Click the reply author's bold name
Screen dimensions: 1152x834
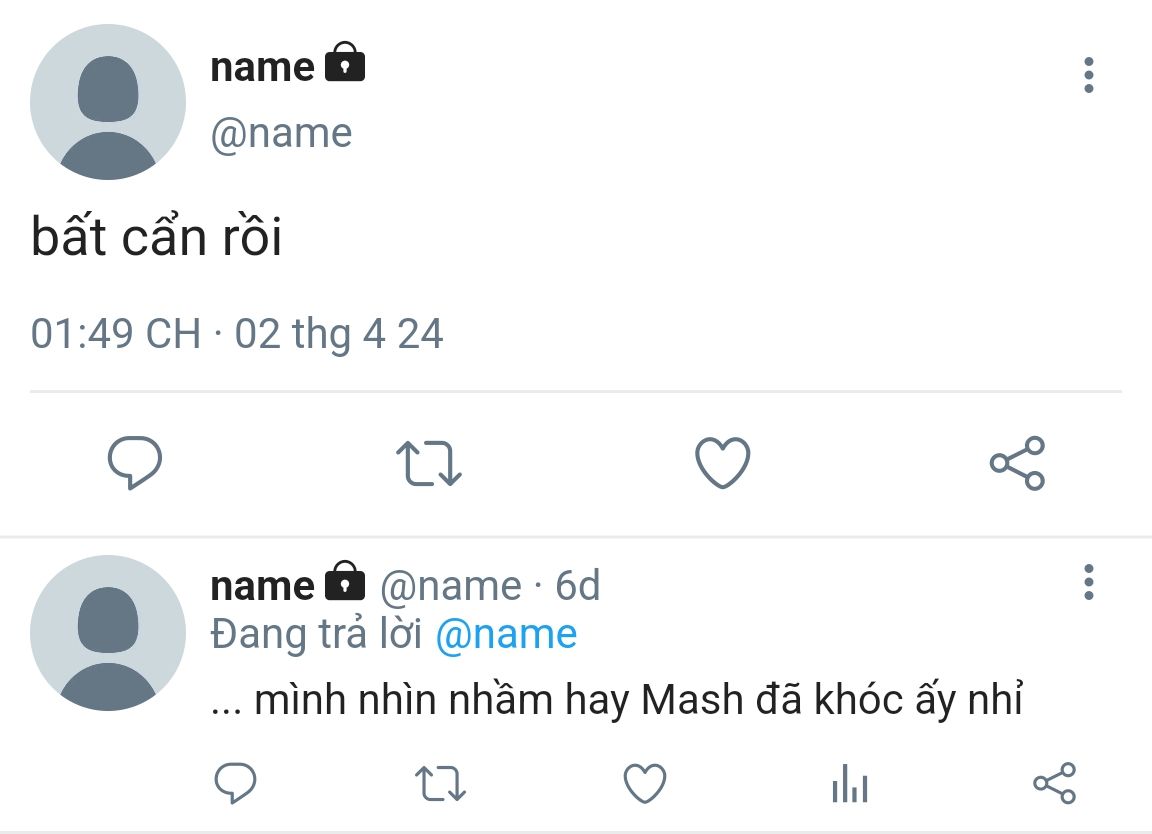pos(262,585)
